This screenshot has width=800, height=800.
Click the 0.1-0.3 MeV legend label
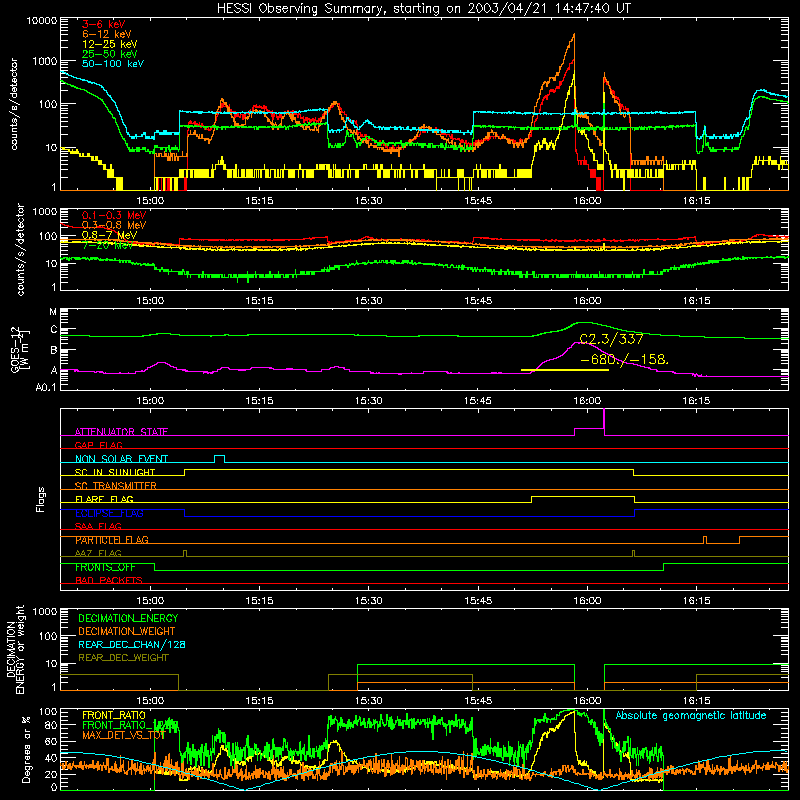click(114, 215)
